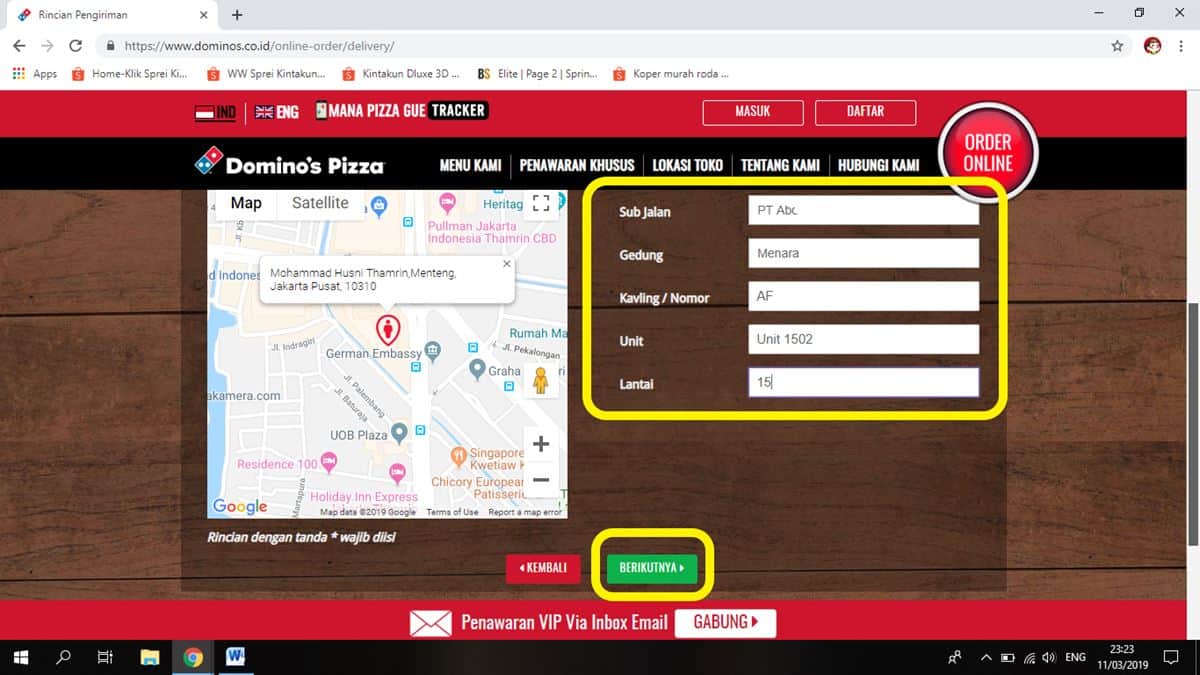Open the Windows Start menu
The width and height of the screenshot is (1200, 675).
(20, 657)
